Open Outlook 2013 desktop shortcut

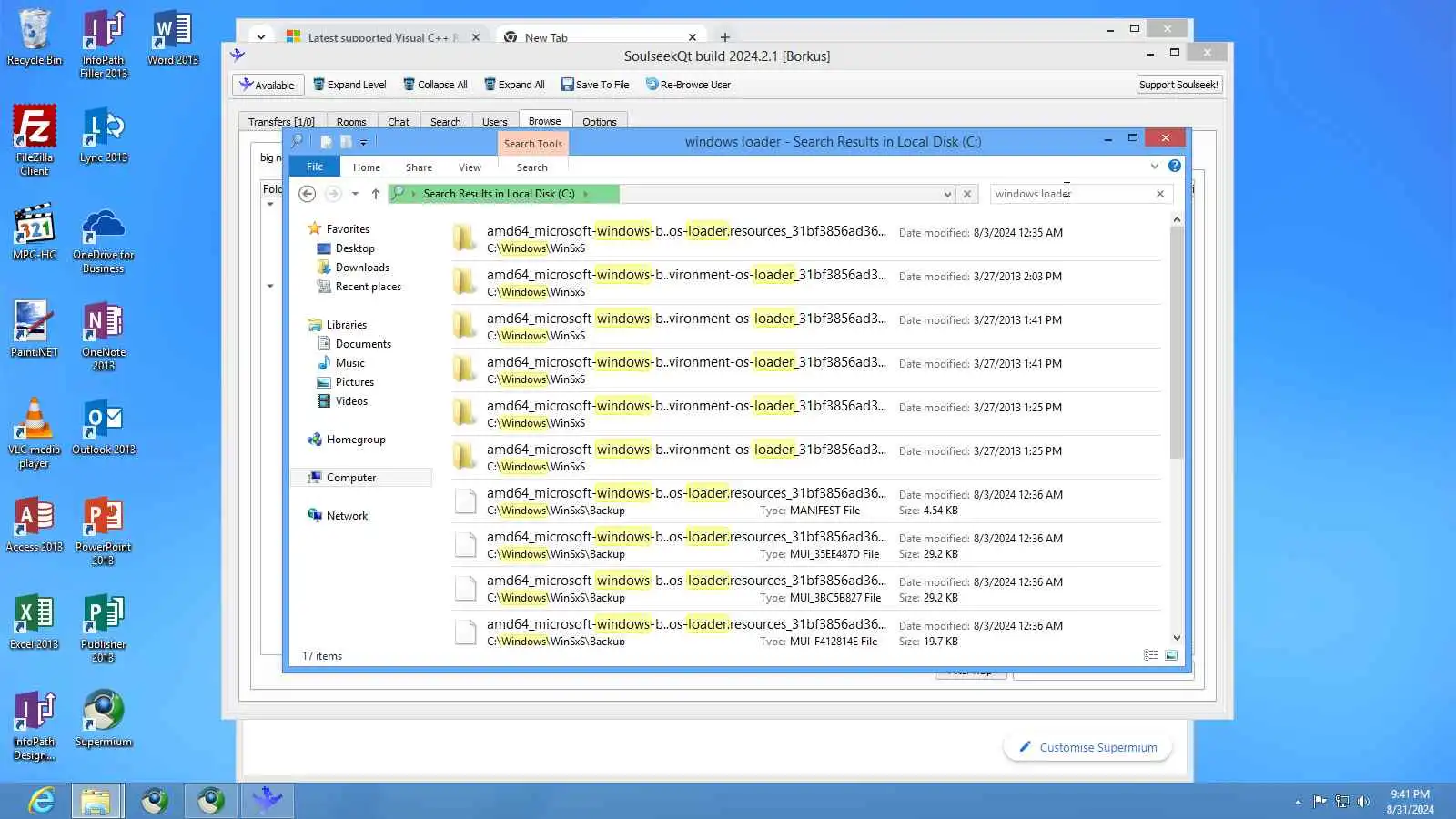[104, 427]
